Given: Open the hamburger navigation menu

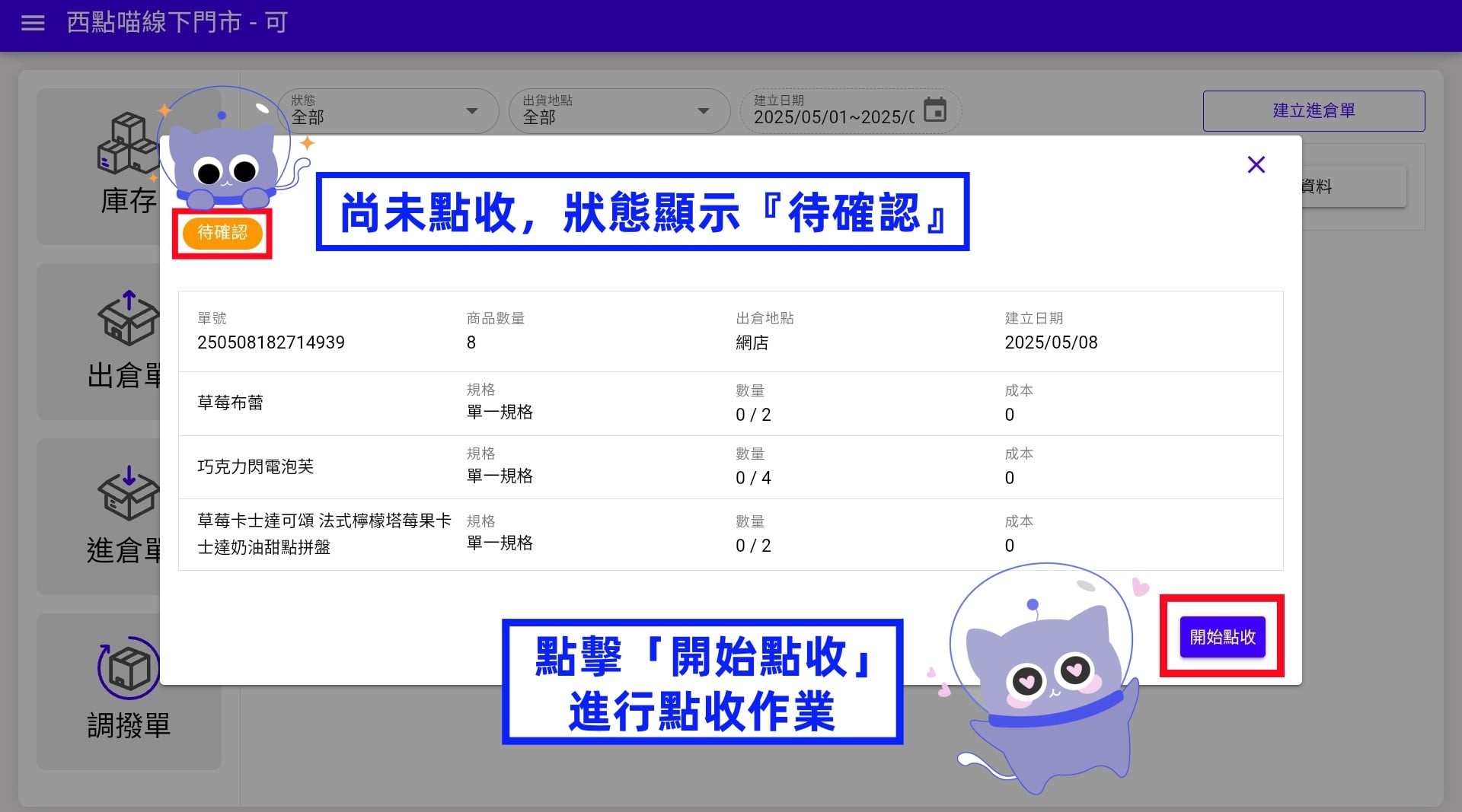Looking at the screenshot, I should tap(33, 23).
